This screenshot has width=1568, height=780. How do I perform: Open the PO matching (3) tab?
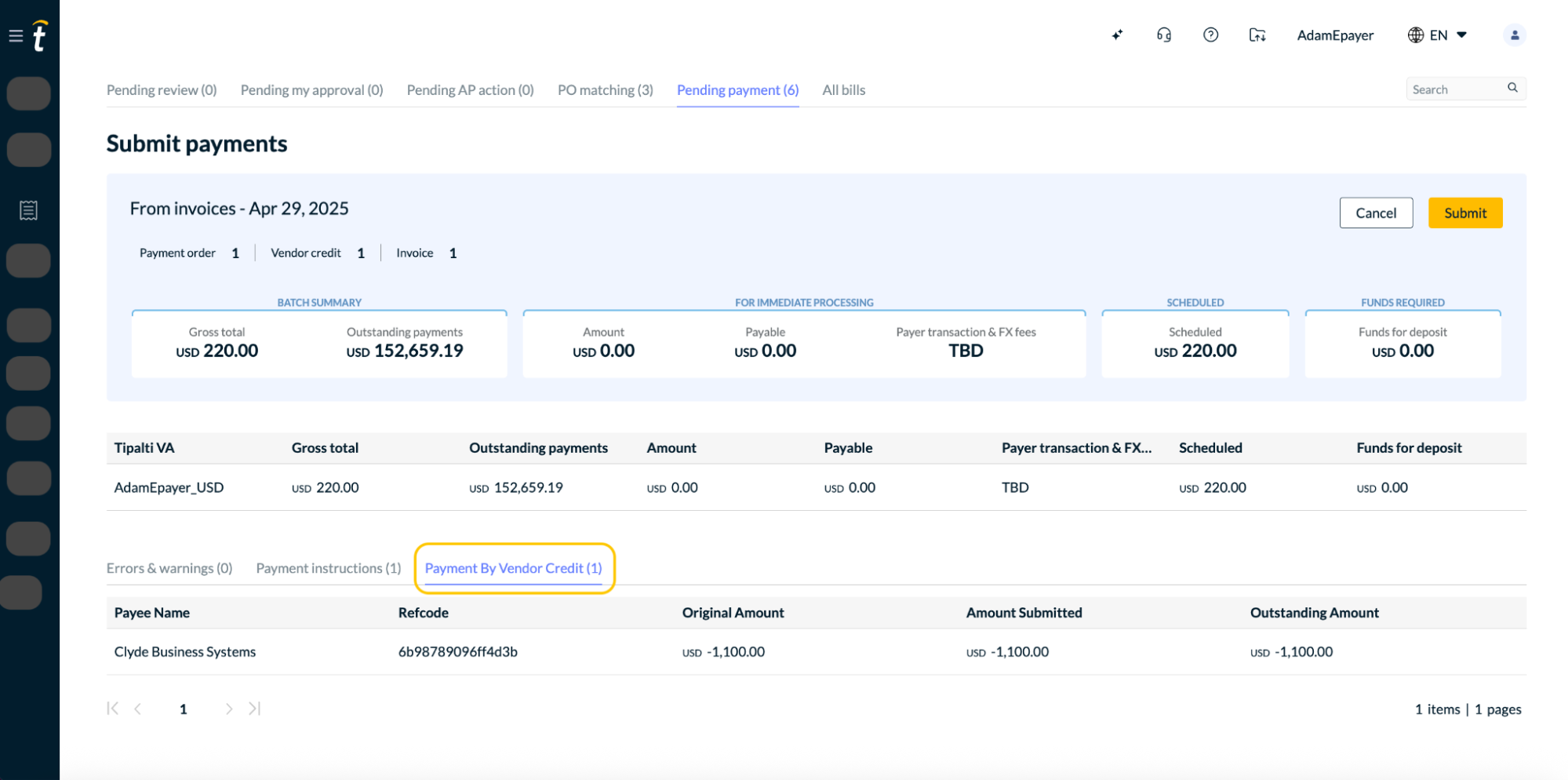click(x=605, y=90)
